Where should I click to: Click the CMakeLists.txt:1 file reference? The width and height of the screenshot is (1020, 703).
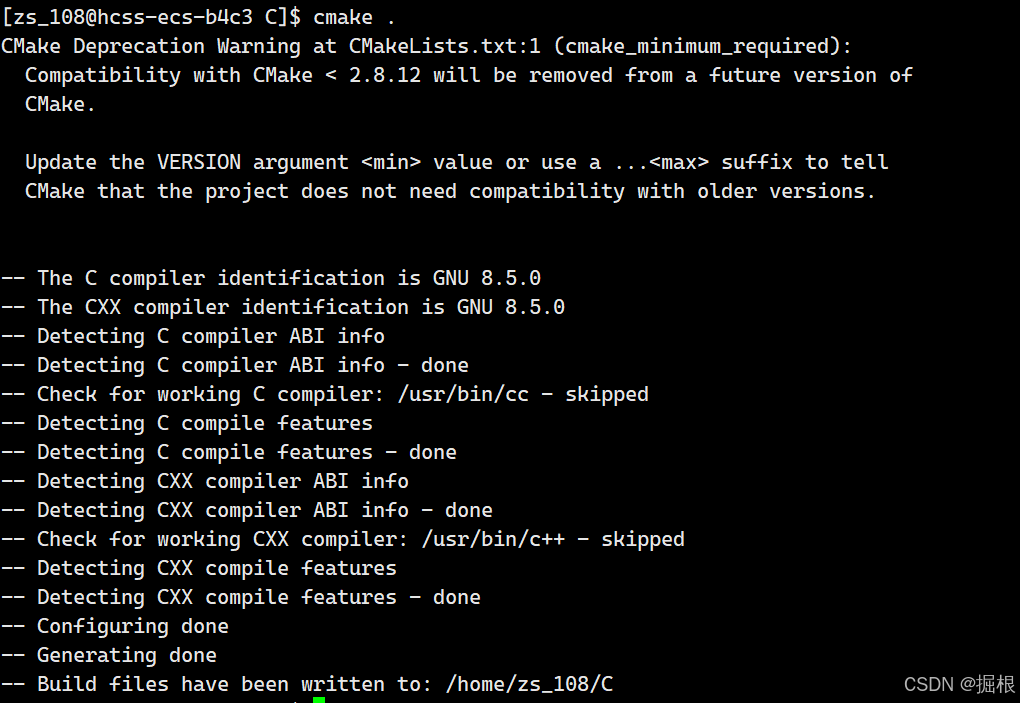coord(445,46)
